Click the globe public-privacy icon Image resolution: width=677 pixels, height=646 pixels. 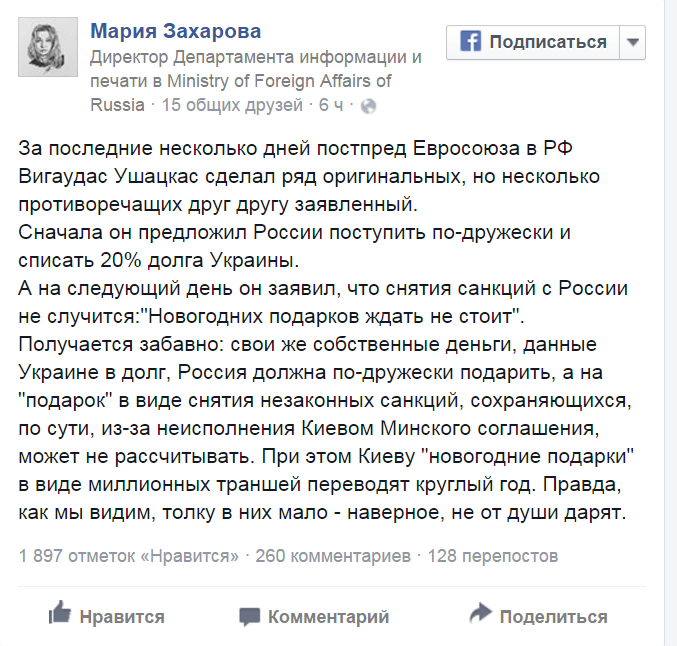[x=367, y=105]
